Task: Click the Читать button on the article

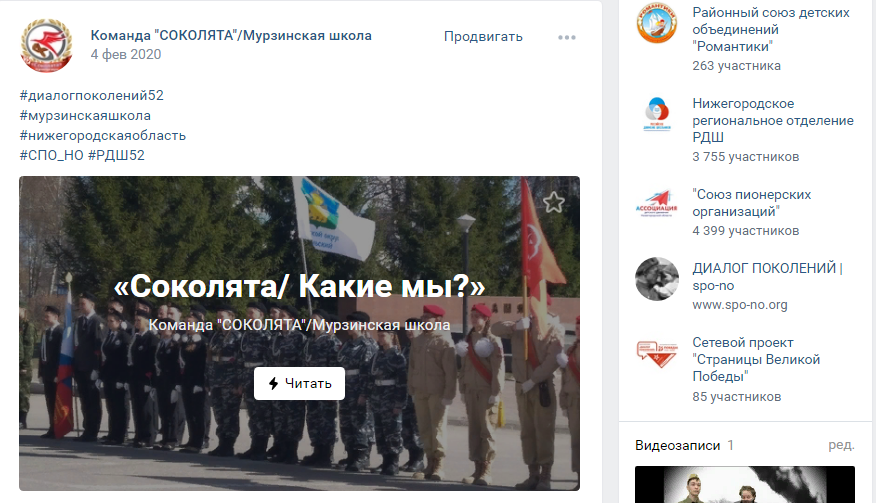Action: pyautogui.click(x=299, y=383)
